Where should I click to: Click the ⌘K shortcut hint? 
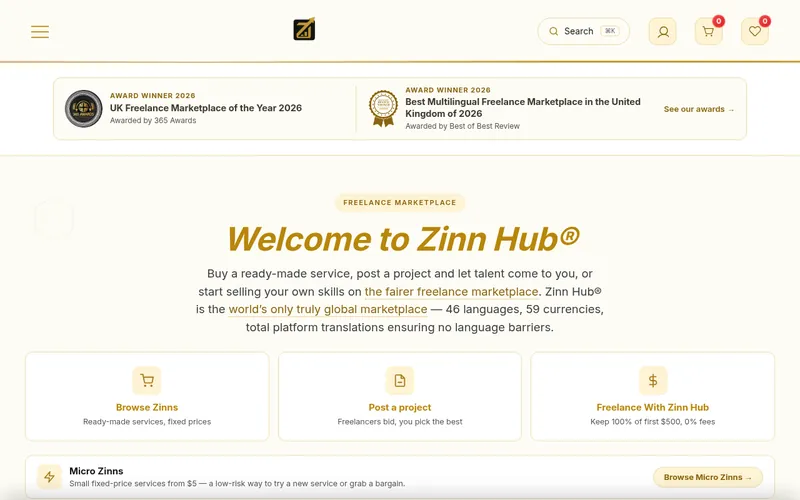(x=610, y=31)
